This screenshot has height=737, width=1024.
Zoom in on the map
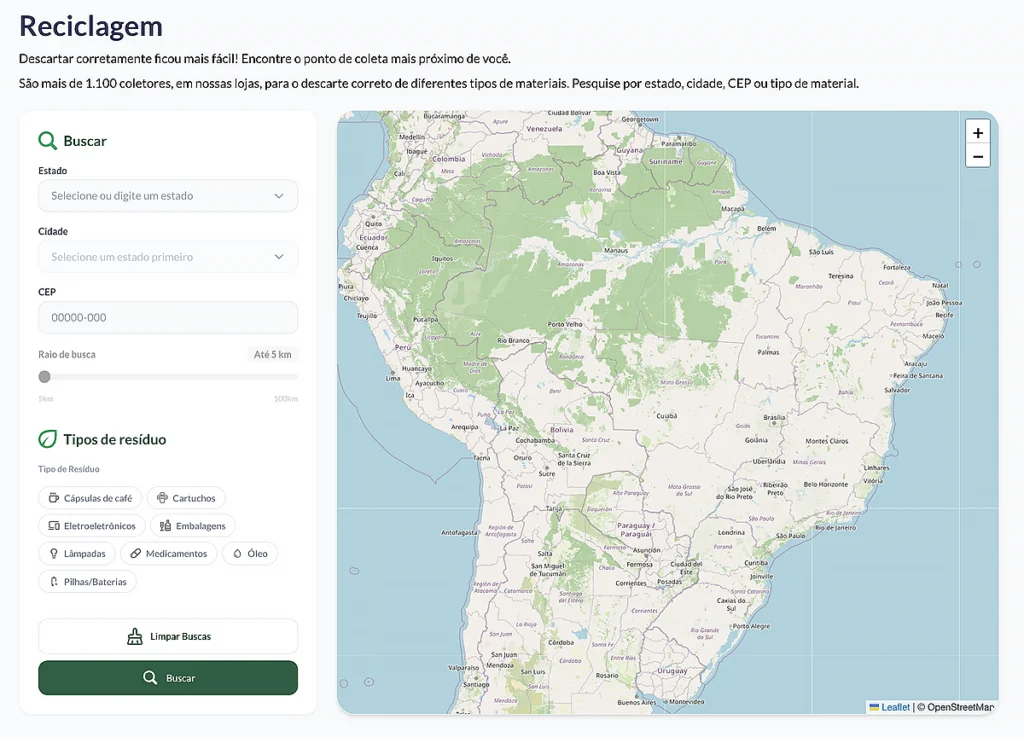tap(978, 133)
